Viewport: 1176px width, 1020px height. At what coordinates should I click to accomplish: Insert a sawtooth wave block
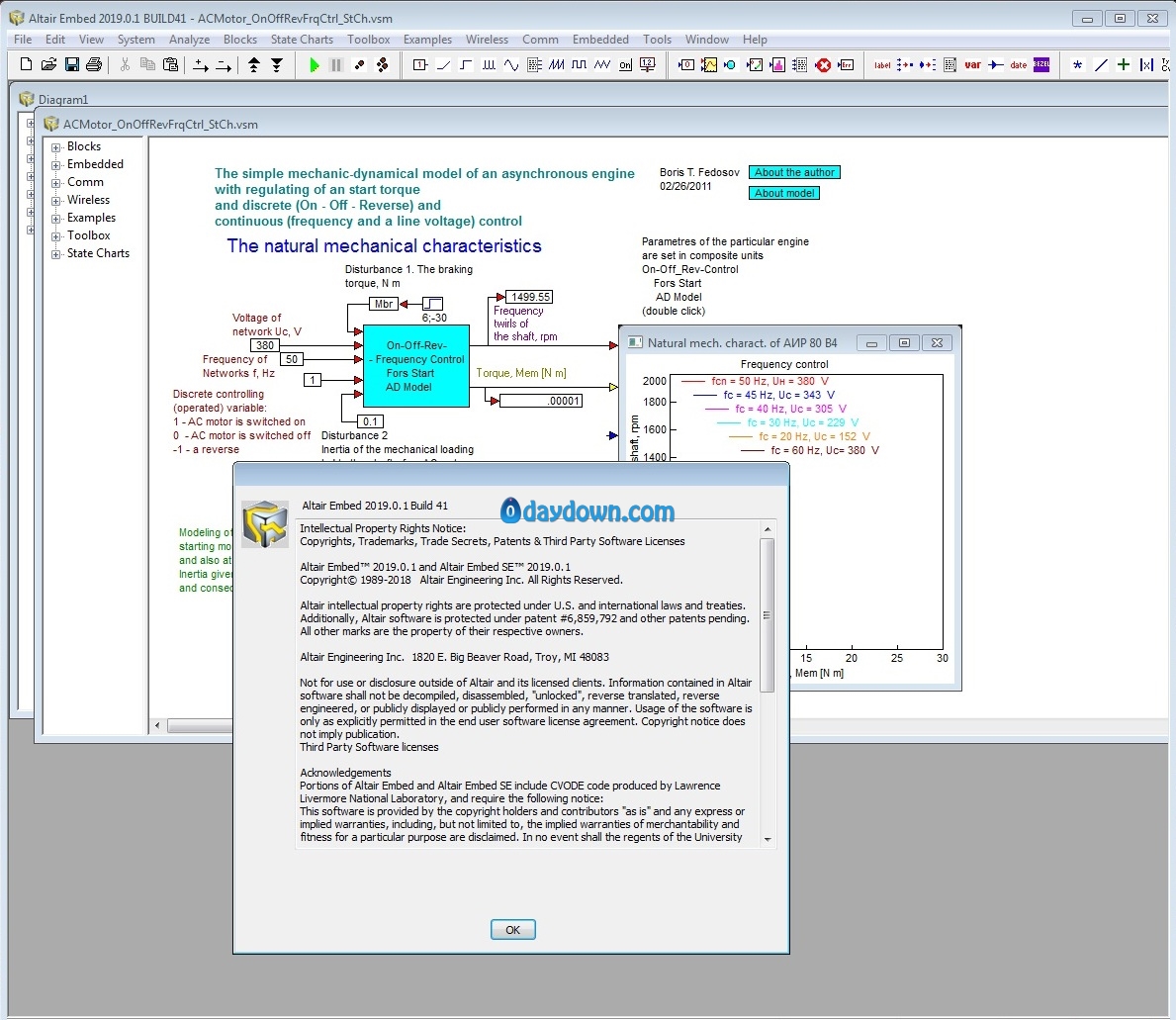pyautogui.click(x=557, y=65)
